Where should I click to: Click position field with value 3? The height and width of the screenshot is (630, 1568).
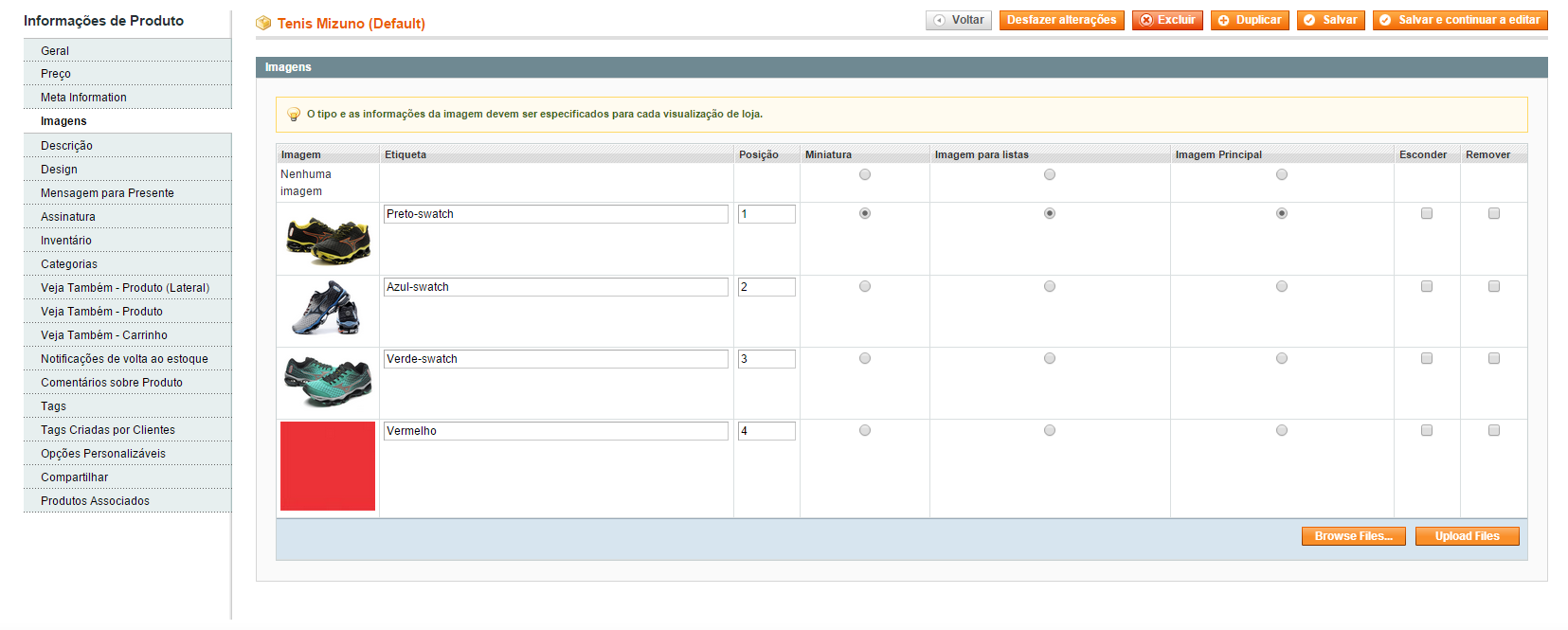766,359
